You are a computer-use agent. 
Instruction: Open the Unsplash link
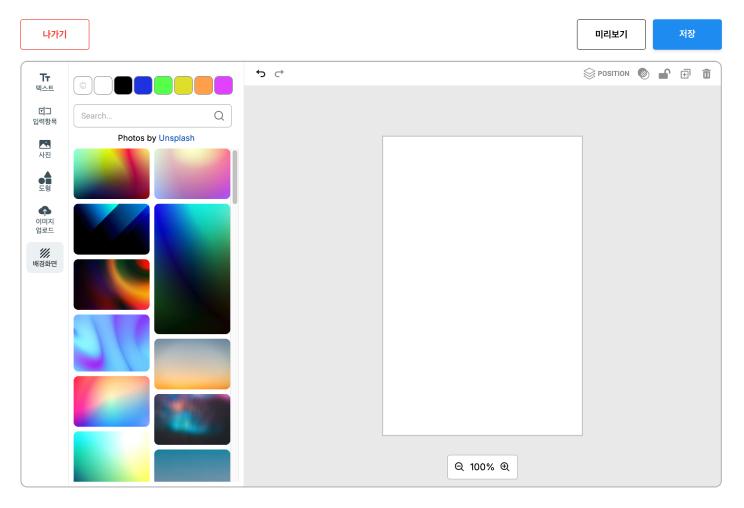click(x=176, y=138)
